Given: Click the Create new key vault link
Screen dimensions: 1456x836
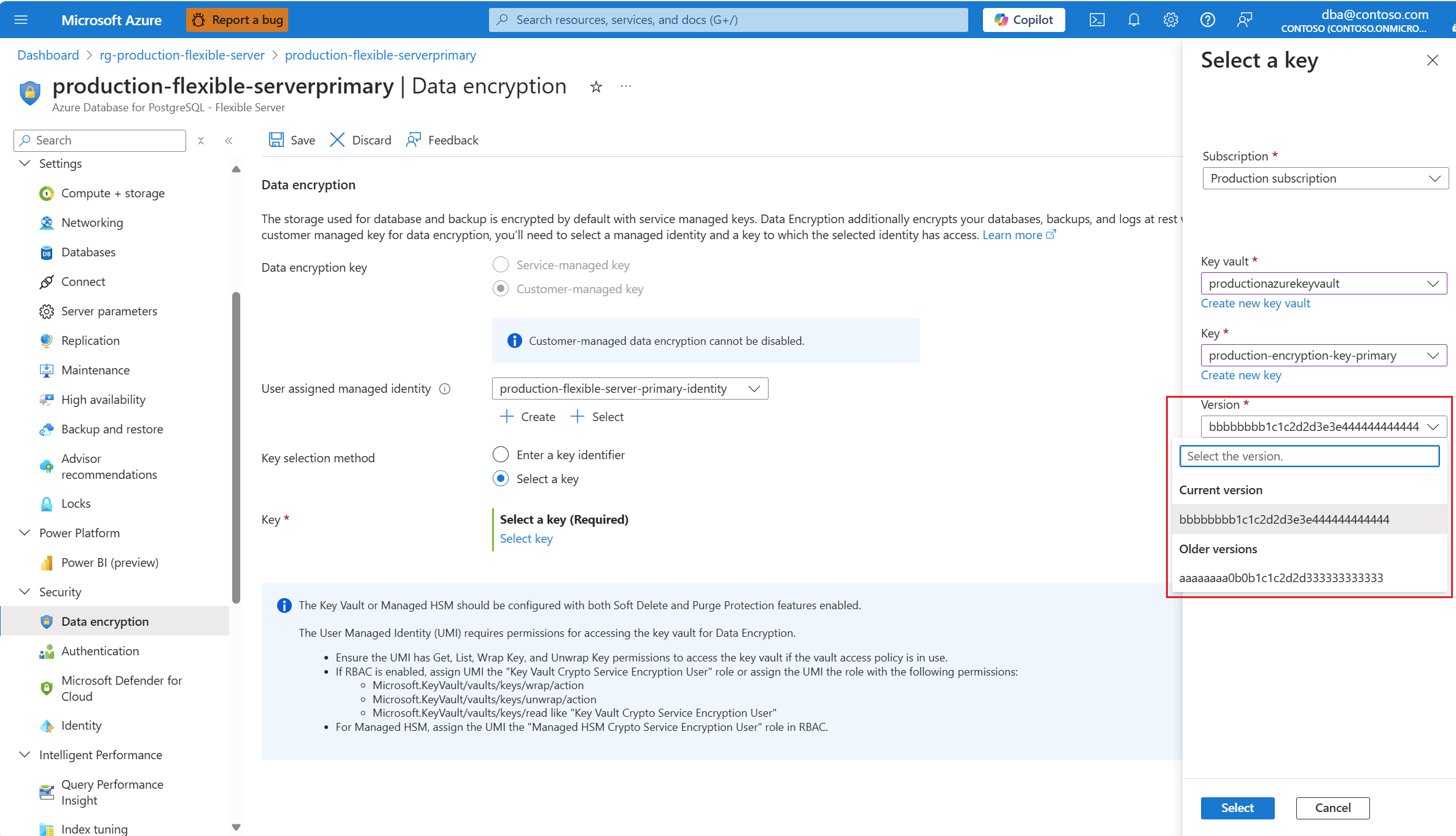Looking at the screenshot, I should (1255, 303).
